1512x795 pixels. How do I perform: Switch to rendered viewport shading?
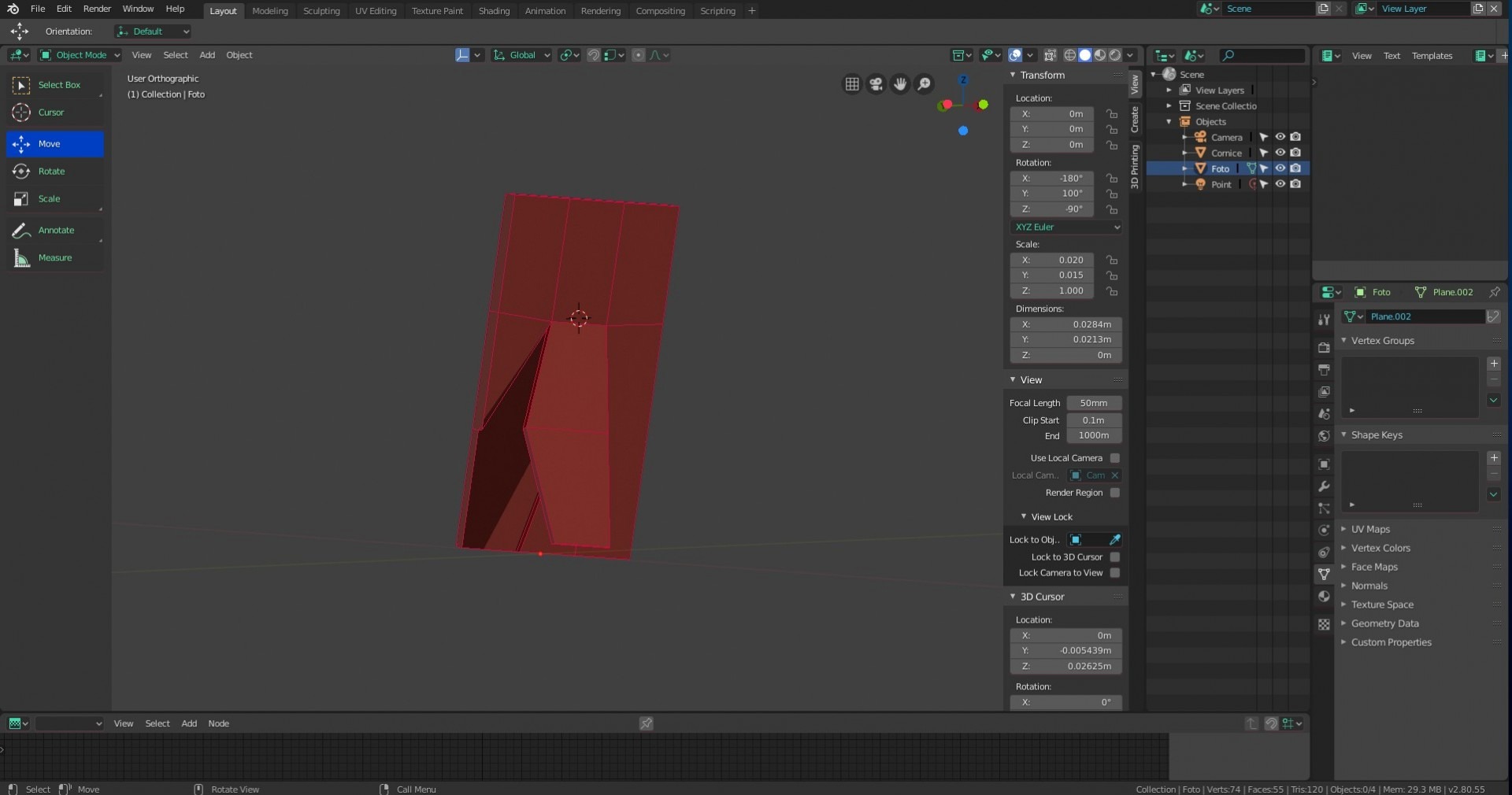[1115, 55]
